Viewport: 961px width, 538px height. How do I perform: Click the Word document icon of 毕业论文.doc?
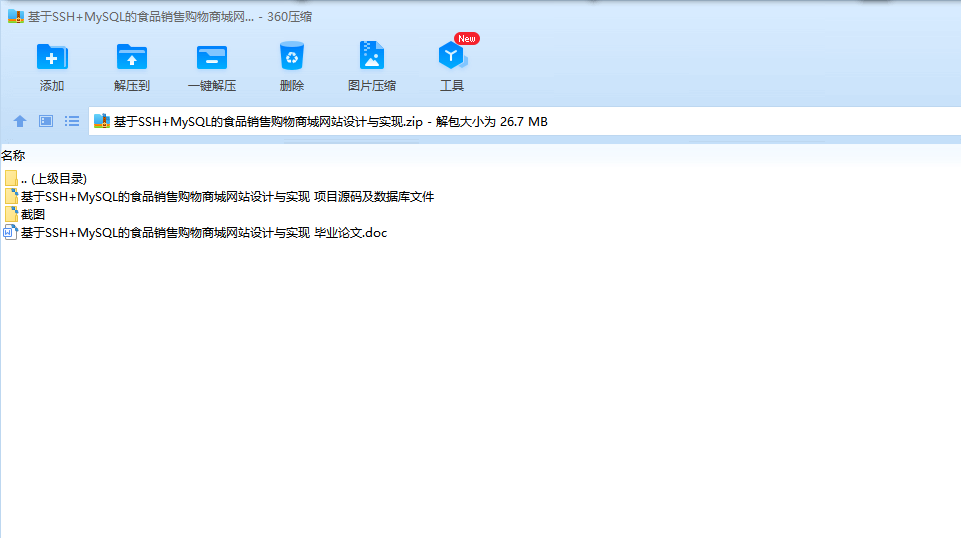click(x=10, y=233)
